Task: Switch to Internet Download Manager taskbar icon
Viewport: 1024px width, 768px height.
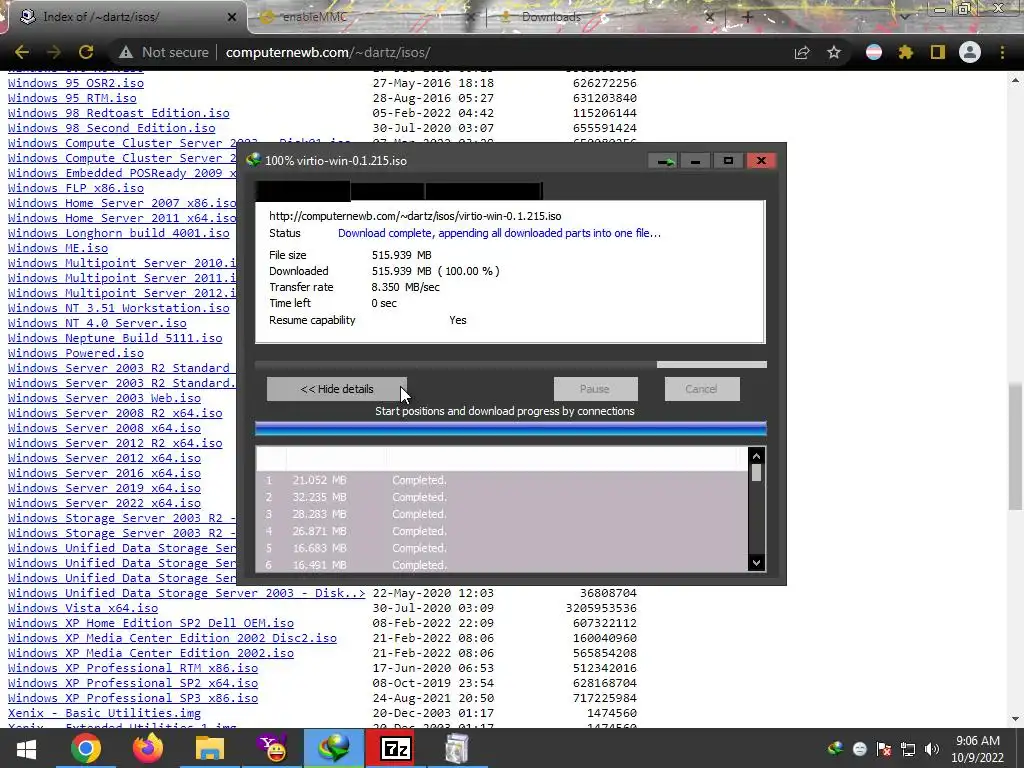Action: (334, 748)
